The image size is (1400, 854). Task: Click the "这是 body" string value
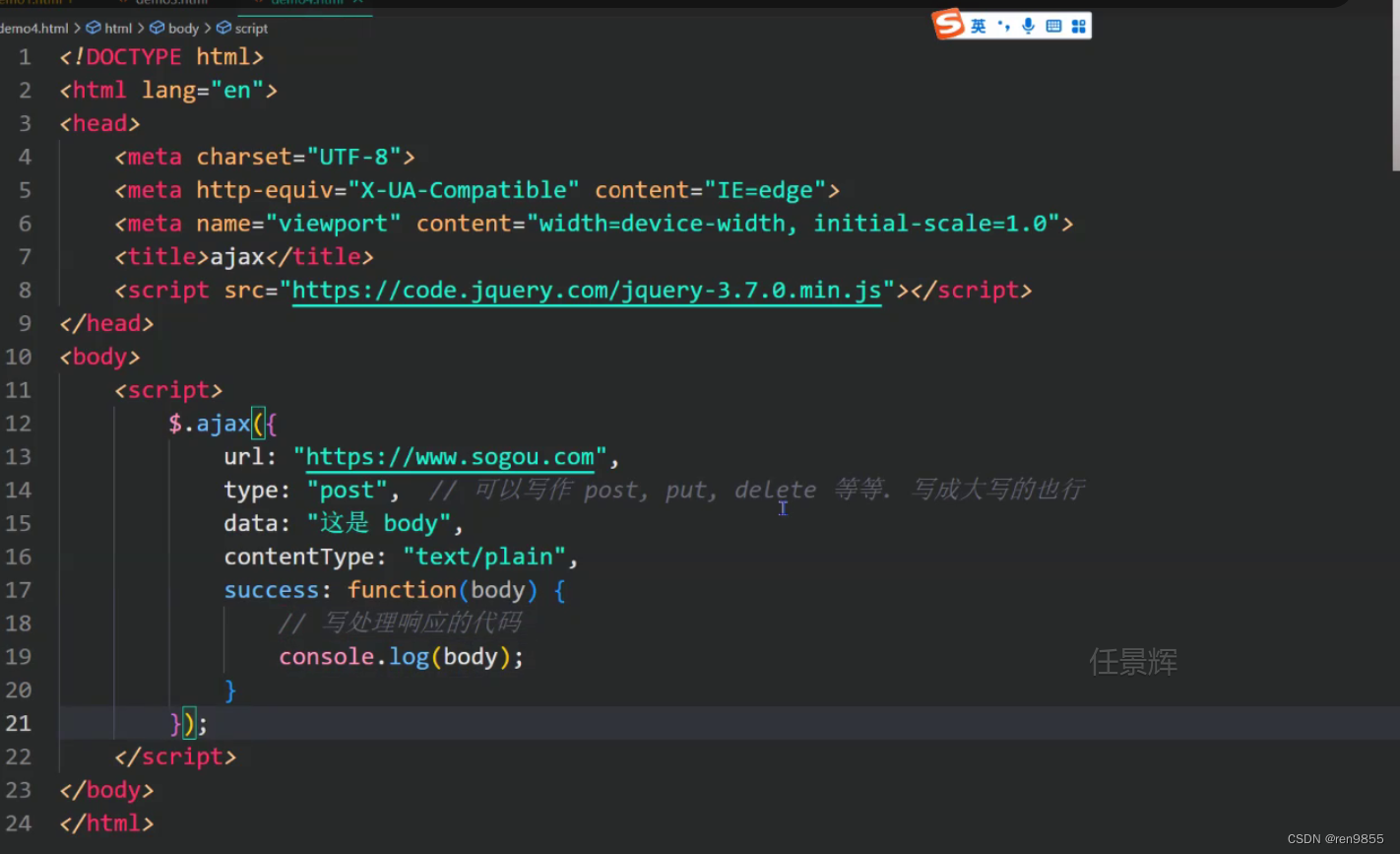coord(379,523)
